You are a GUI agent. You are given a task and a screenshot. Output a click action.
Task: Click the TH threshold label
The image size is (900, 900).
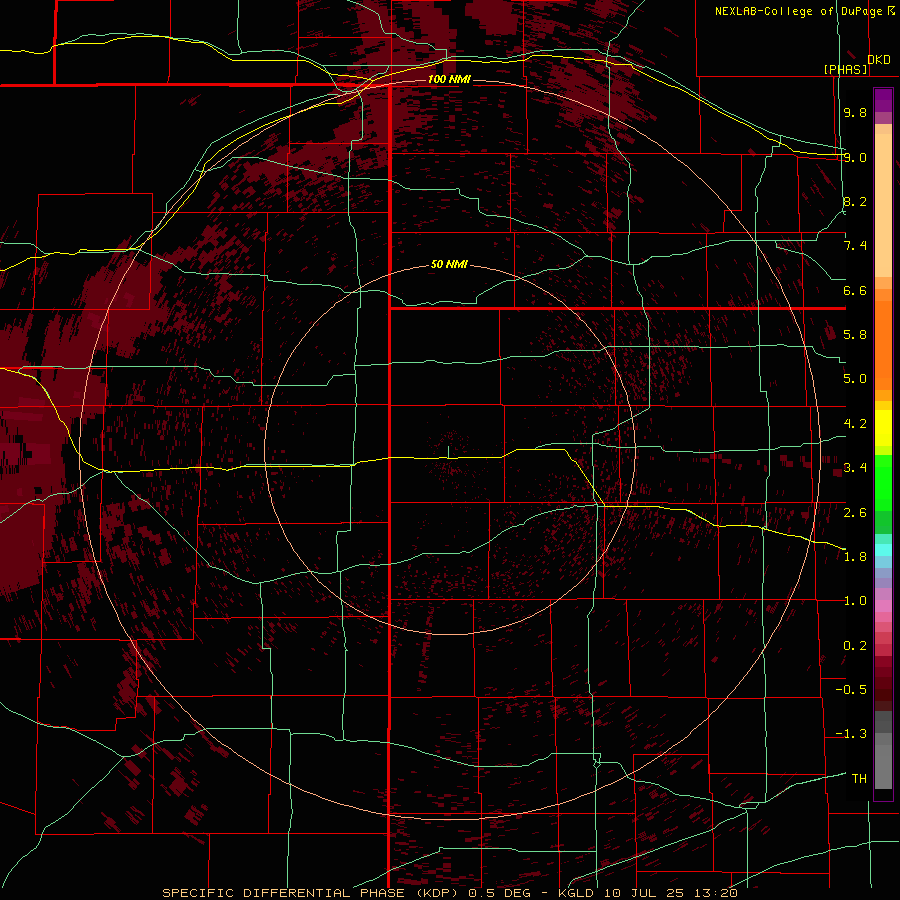859,779
